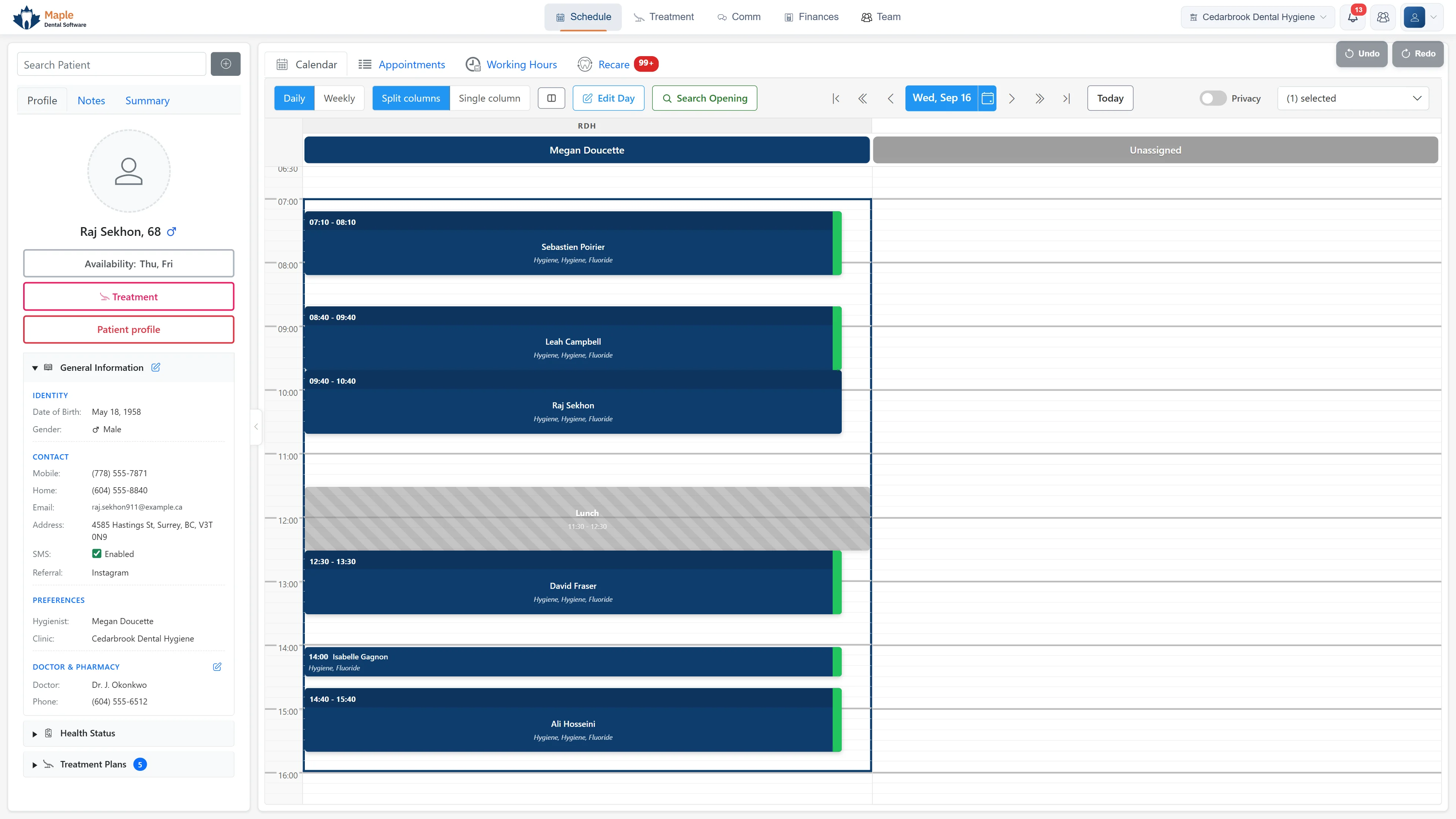Expand the Treatment Plans section
The height and width of the screenshot is (819, 1456).
(x=35, y=765)
